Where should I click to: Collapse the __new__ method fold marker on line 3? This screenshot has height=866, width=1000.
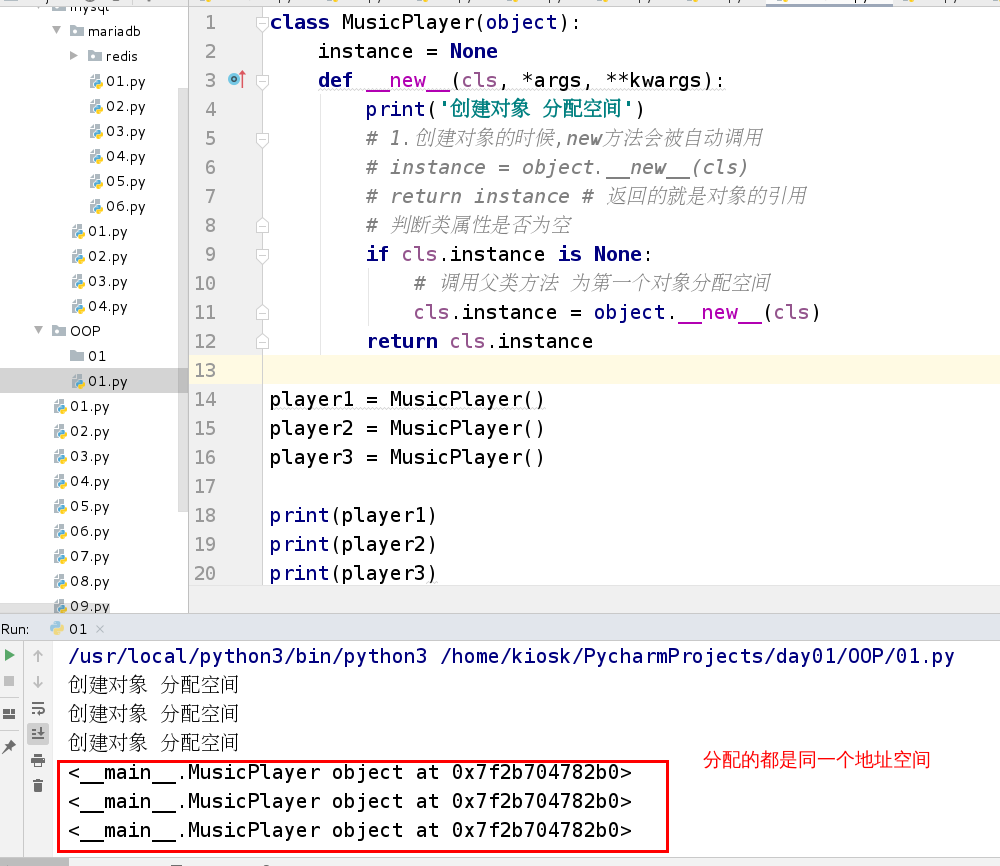pyautogui.click(x=262, y=81)
